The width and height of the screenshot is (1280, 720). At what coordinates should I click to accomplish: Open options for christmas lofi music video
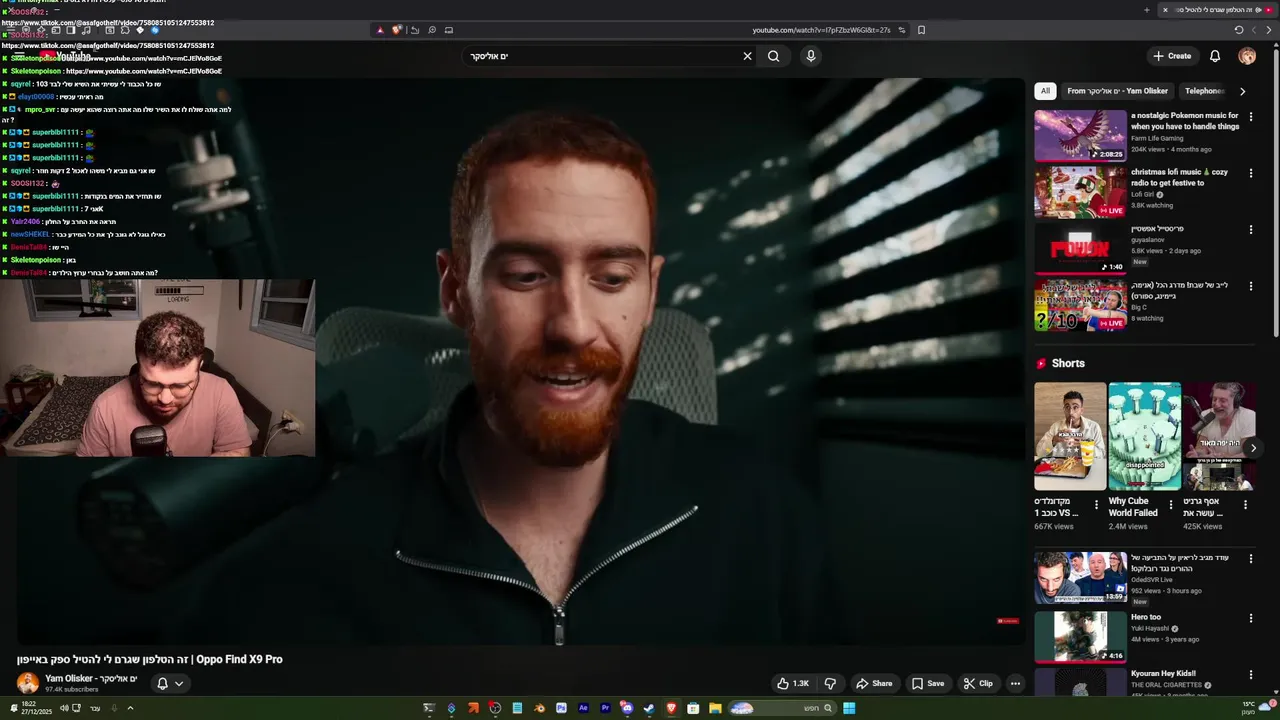[x=1250, y=173]
